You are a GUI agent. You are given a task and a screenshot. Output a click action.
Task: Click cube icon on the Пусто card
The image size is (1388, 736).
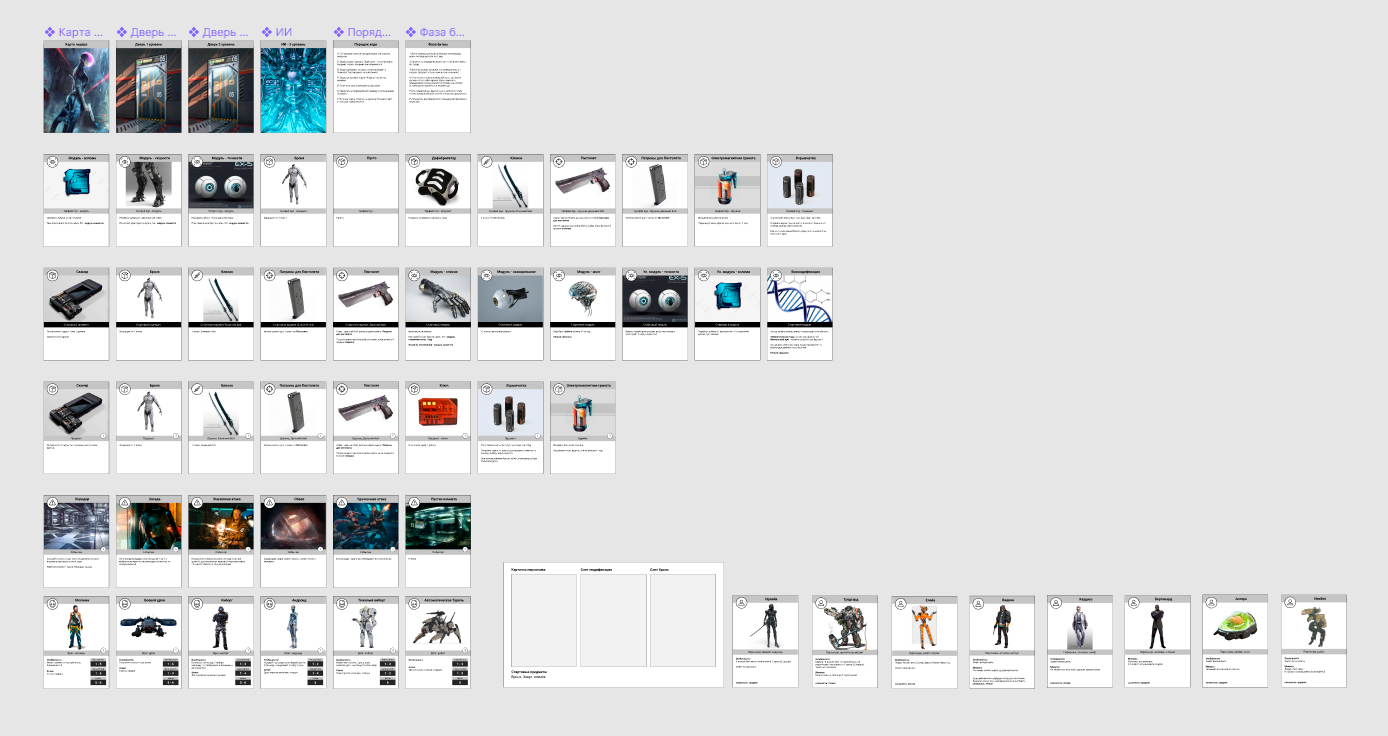(341, 160)
